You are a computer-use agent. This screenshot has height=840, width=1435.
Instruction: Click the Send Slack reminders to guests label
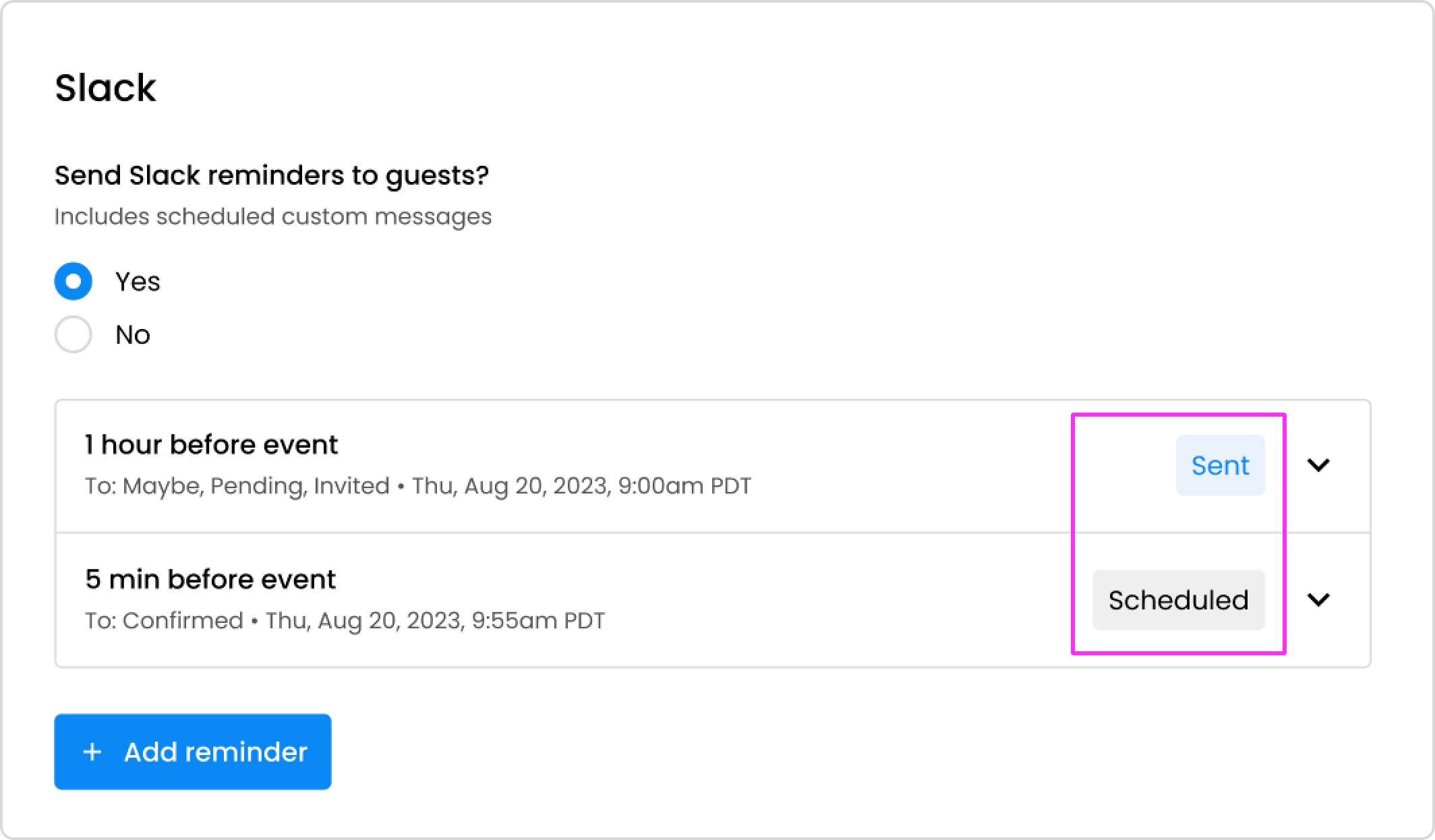(x=271, y=175)
